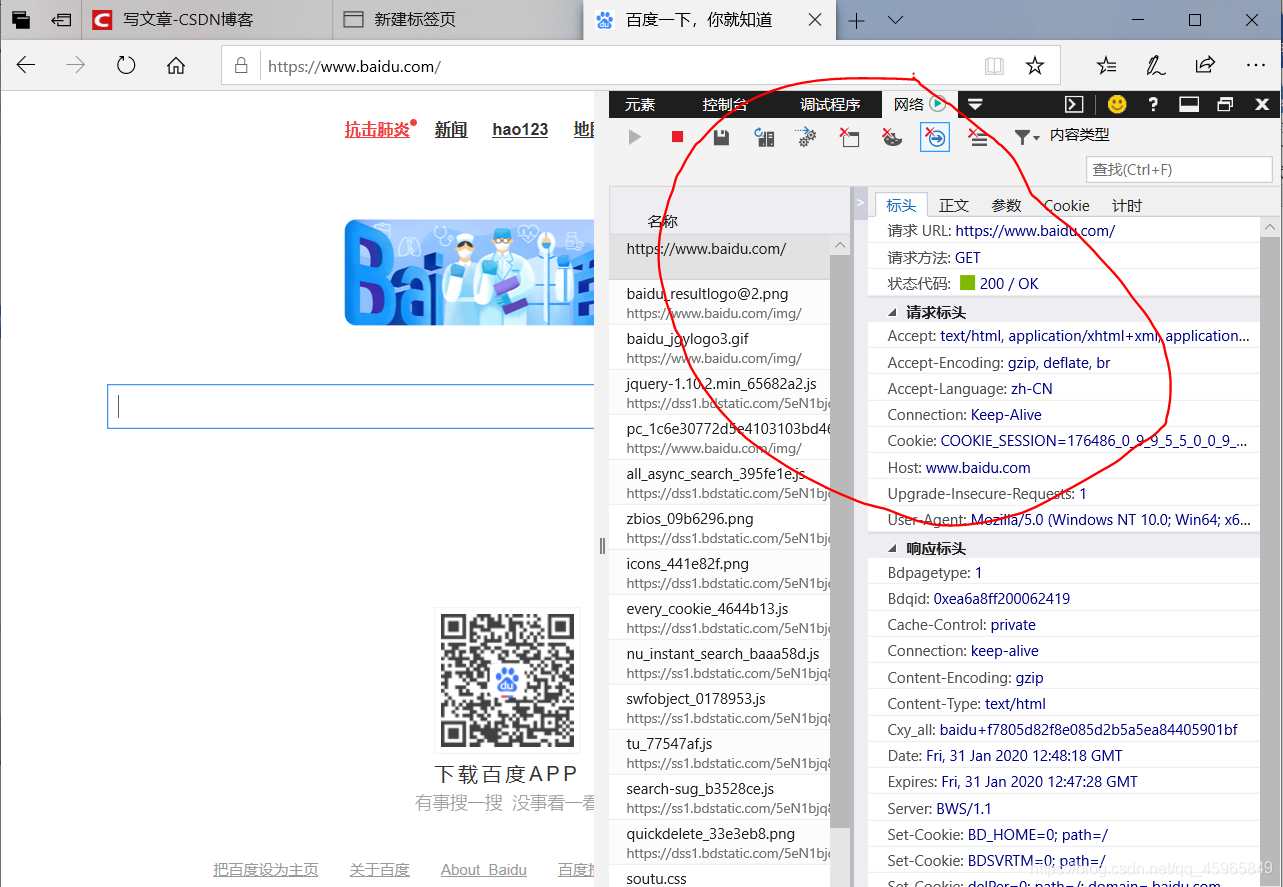Click the request URL https://www.baidu.com/ link

pyautogui.click(x=1035, y=230)
